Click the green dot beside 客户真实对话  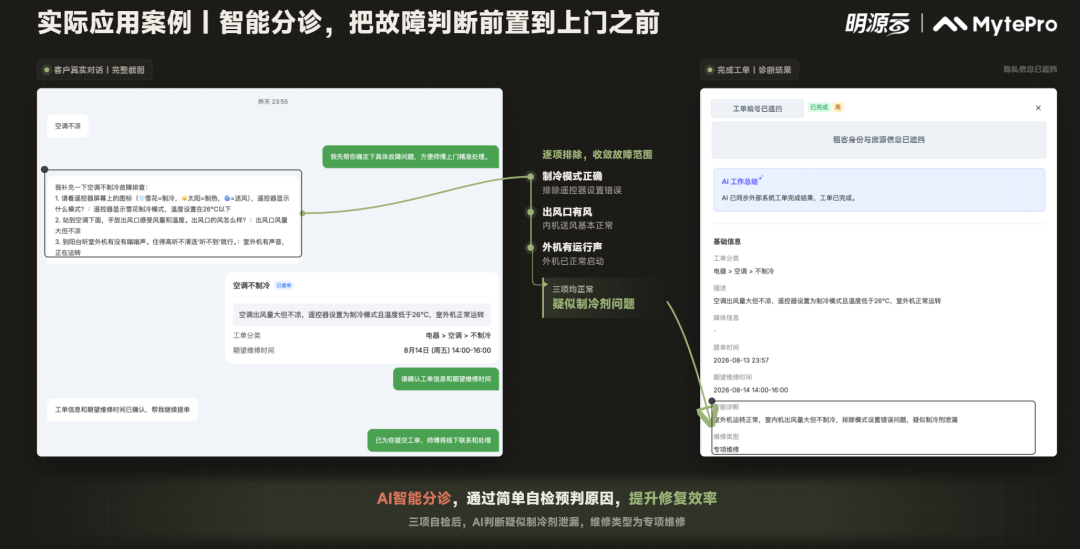click(47, 70)
